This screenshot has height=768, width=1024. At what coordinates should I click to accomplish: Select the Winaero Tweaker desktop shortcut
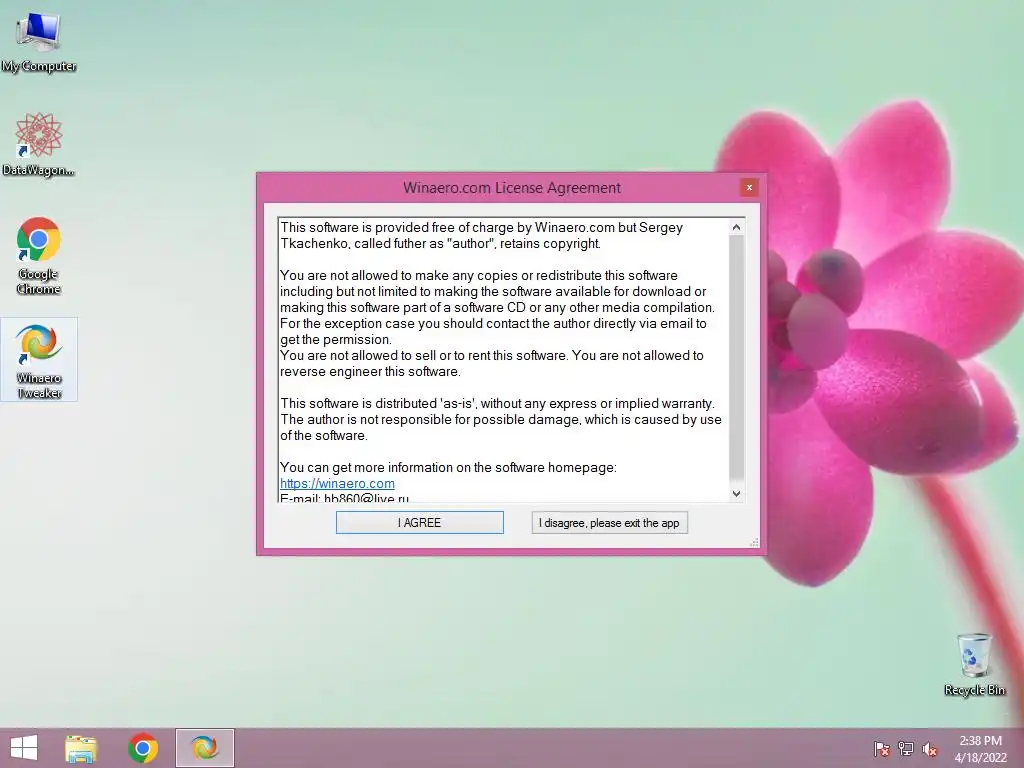coord(39,360)
